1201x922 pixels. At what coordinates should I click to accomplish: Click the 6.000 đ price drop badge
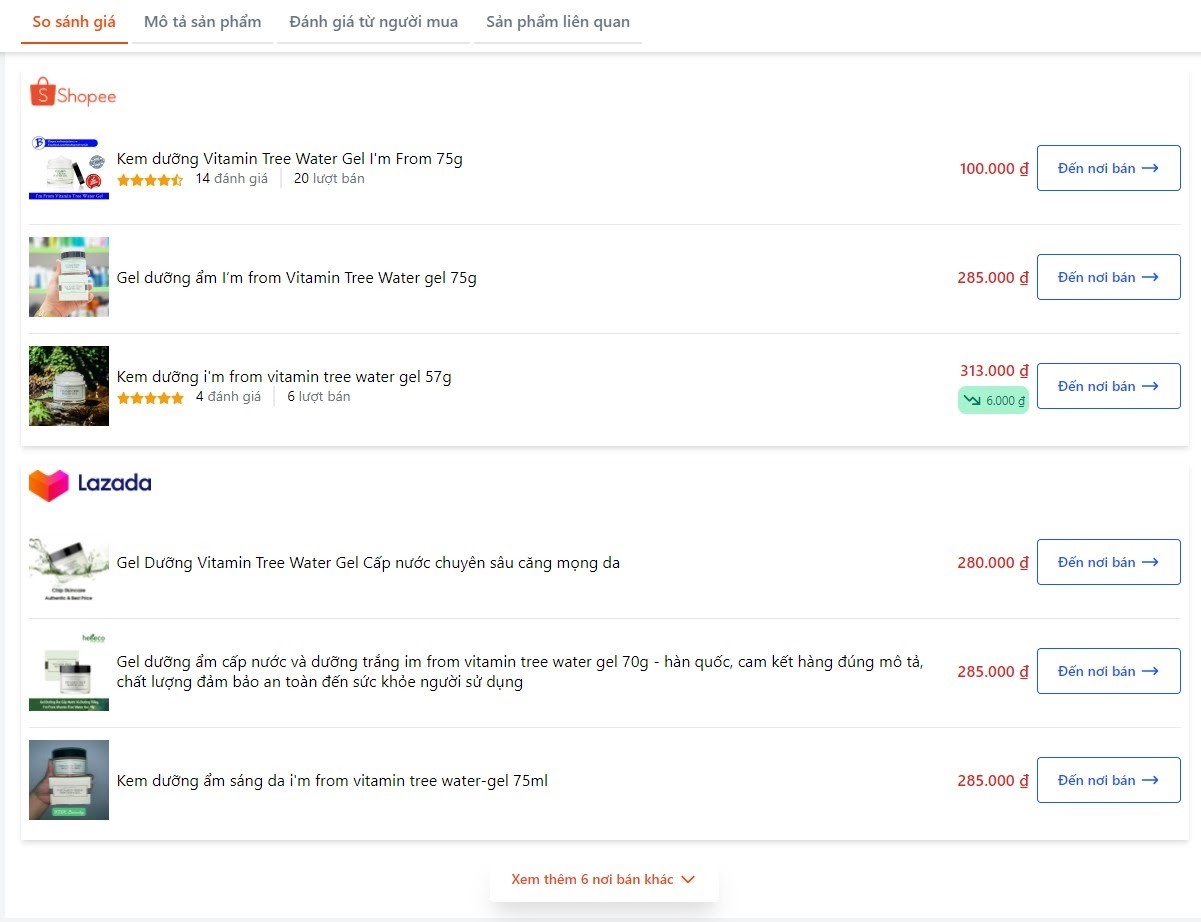(993, 401)
